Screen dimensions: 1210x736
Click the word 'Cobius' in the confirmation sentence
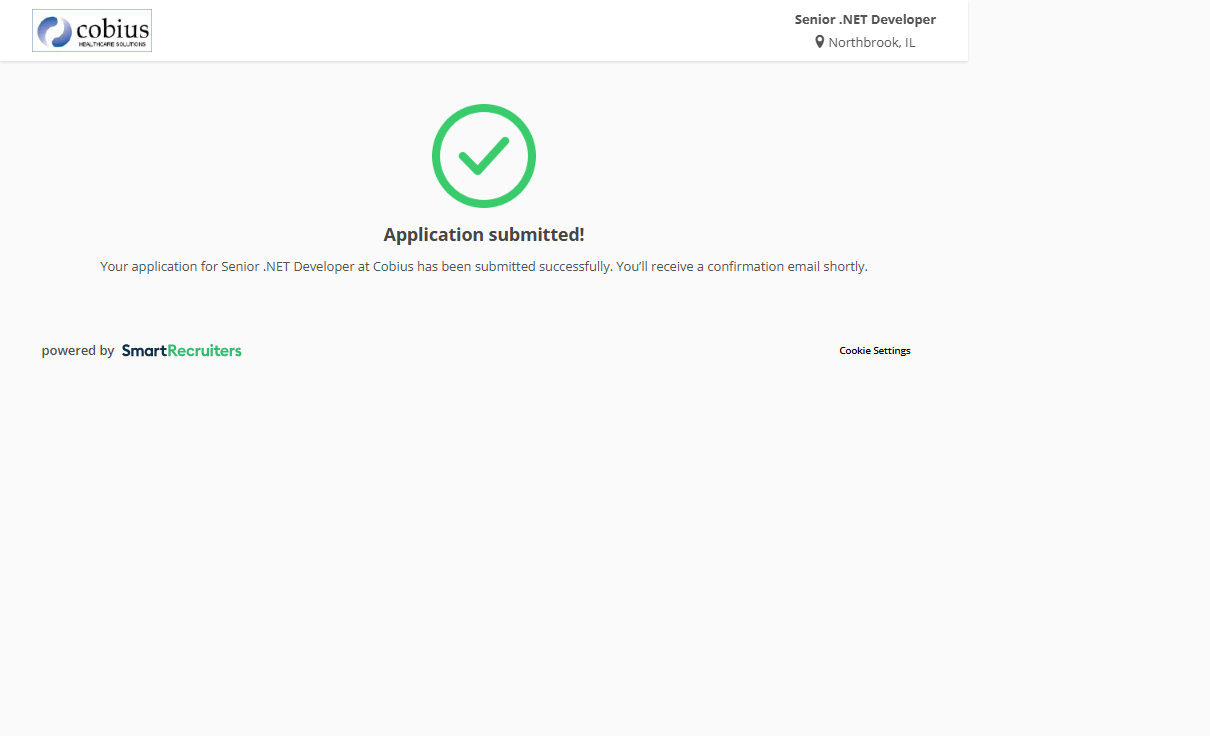(393, 267)
